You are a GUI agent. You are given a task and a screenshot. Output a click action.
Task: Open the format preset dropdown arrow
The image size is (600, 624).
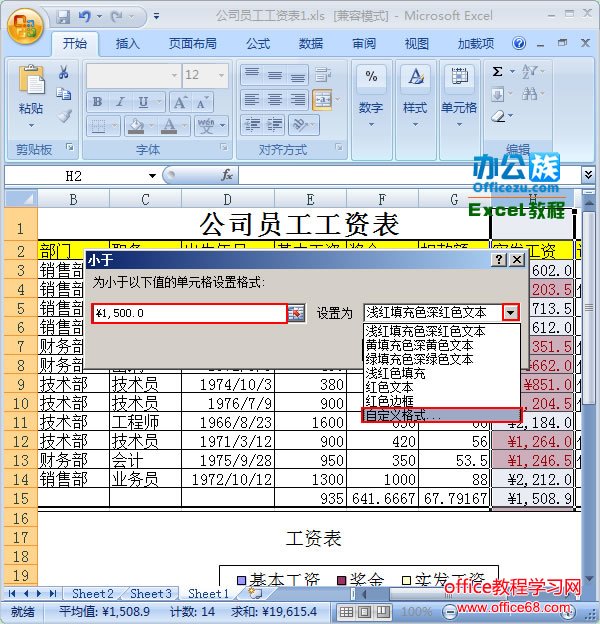pos(510,312)
